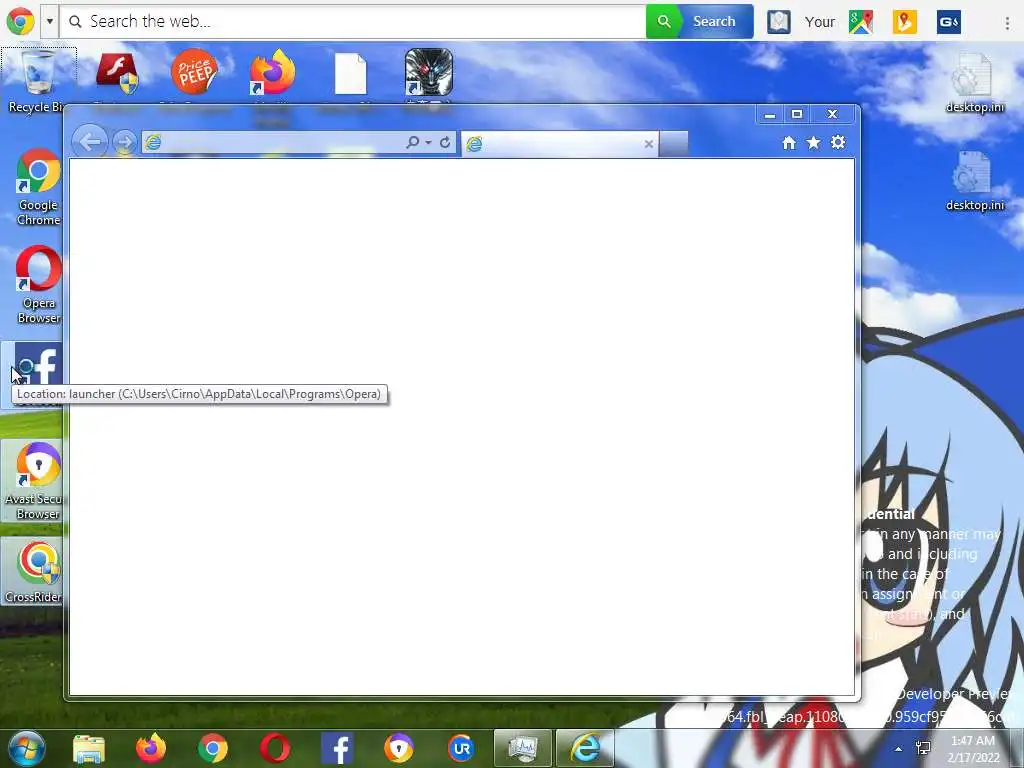The height and width of the screenshot is (768, 1024).
Task: Select the CrossRider desktop icon
Action: point(33,571)
